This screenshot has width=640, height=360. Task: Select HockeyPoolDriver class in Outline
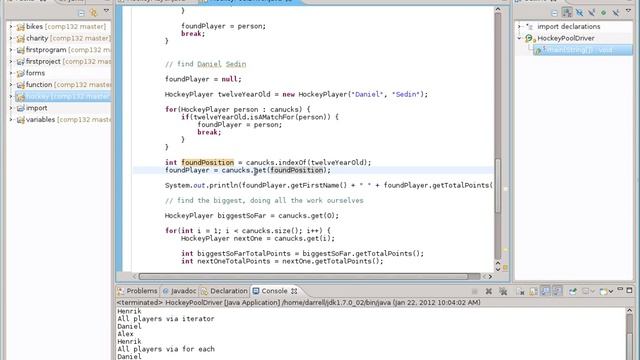[x=565, y=38]
